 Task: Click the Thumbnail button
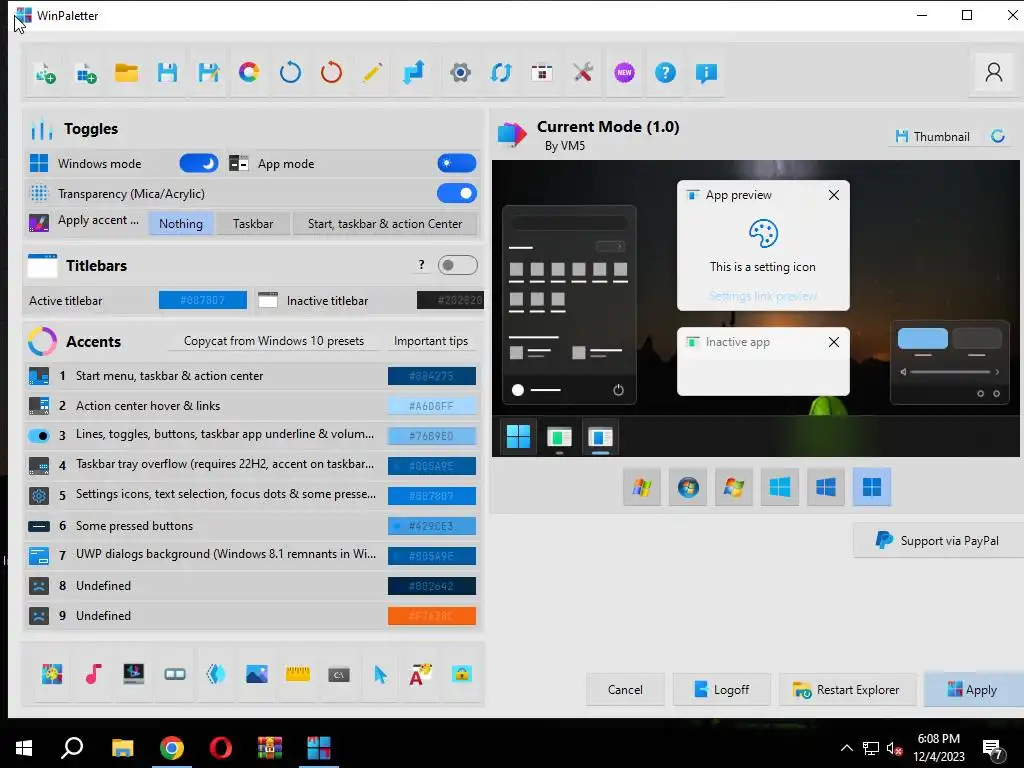point(932,136)
